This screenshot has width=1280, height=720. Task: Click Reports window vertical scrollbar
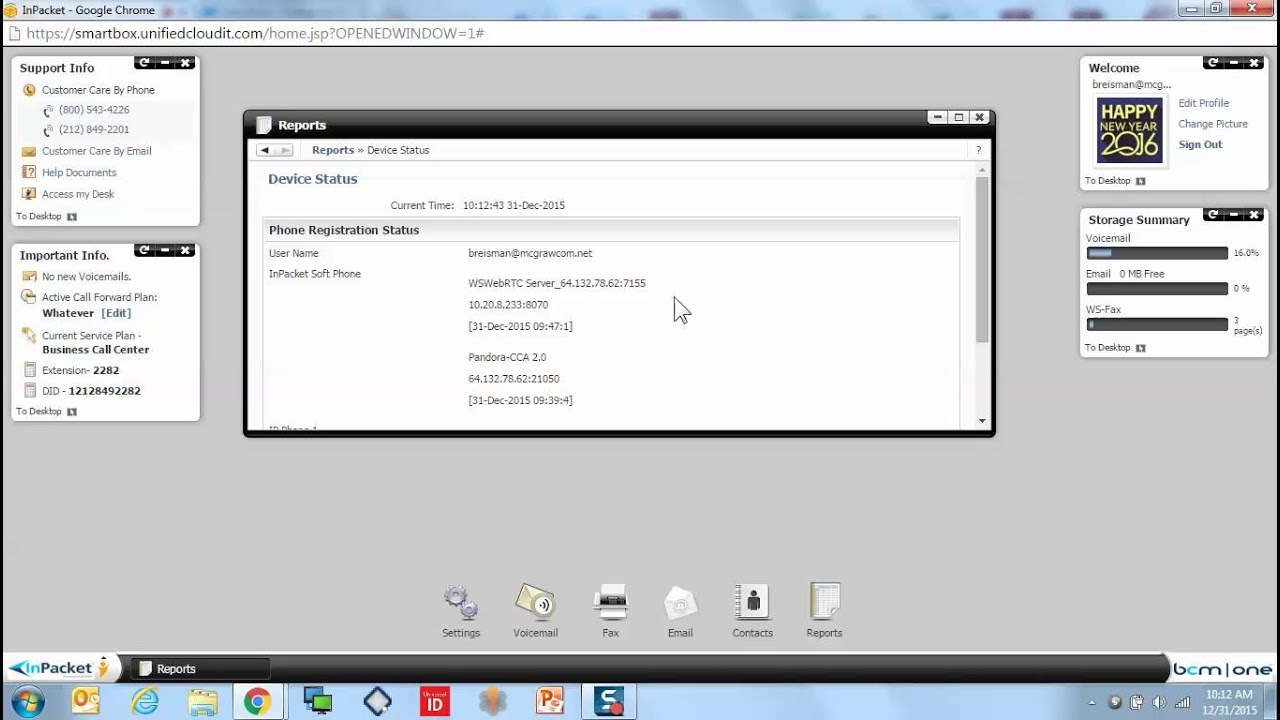(982, 260)
